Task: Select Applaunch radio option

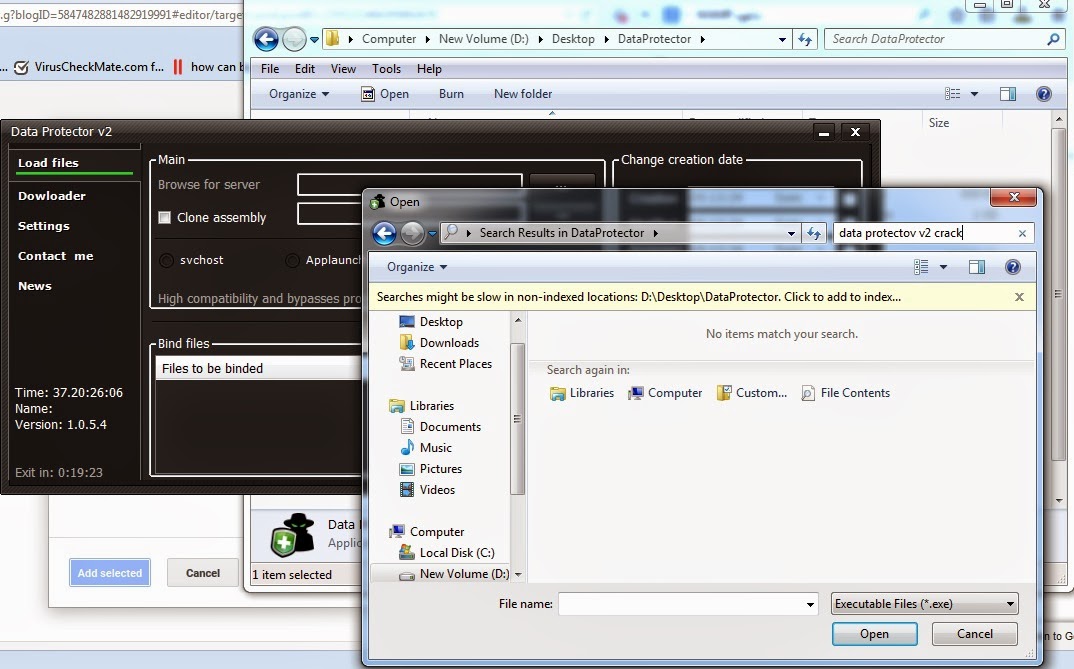Action: pos(292,260)
